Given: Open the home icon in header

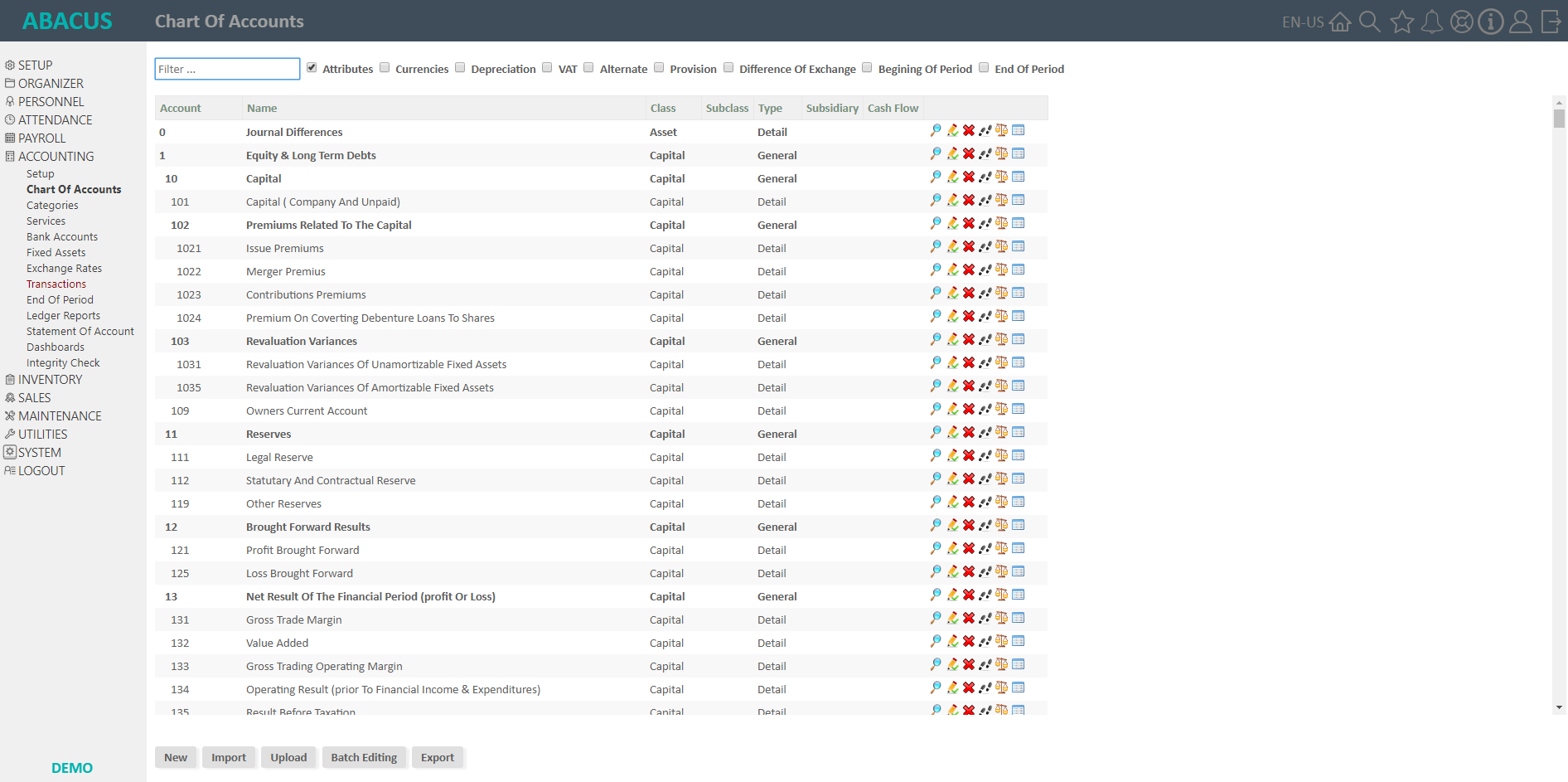Looking at the screenshot, I should (1340, 22).
